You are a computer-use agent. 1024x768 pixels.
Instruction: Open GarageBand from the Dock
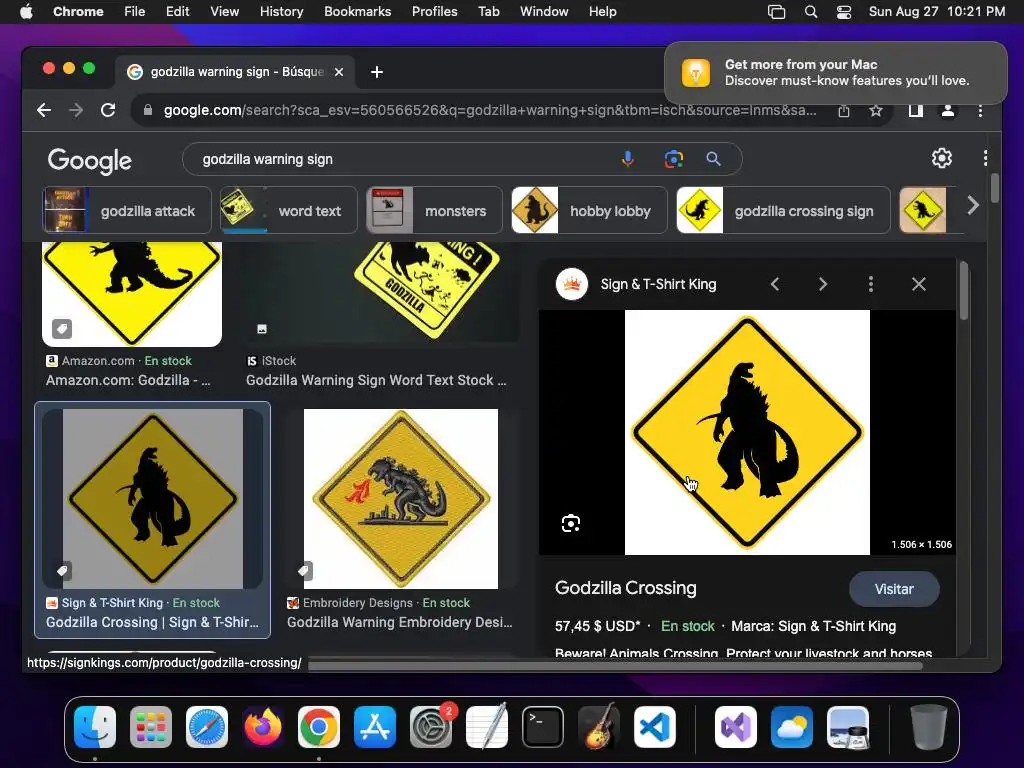coord(599,727)
